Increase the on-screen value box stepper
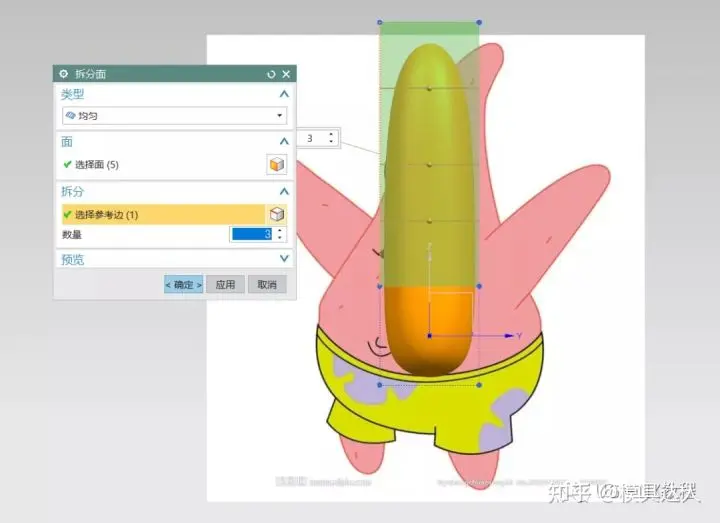This screenshot has height=523, width=720. (x=331, y=135)
